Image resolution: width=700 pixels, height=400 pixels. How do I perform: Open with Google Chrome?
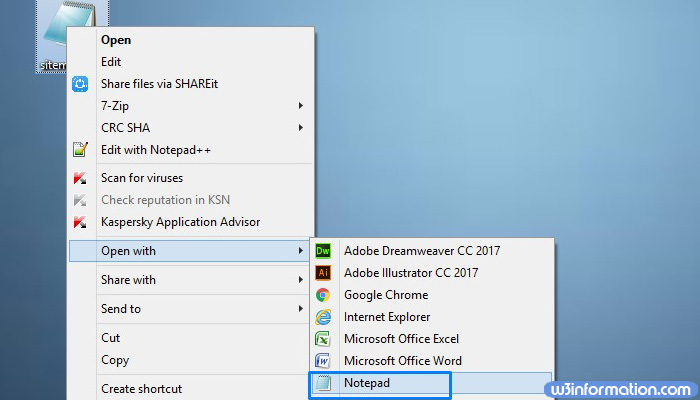pyautogui.click(x=432, y=295)
